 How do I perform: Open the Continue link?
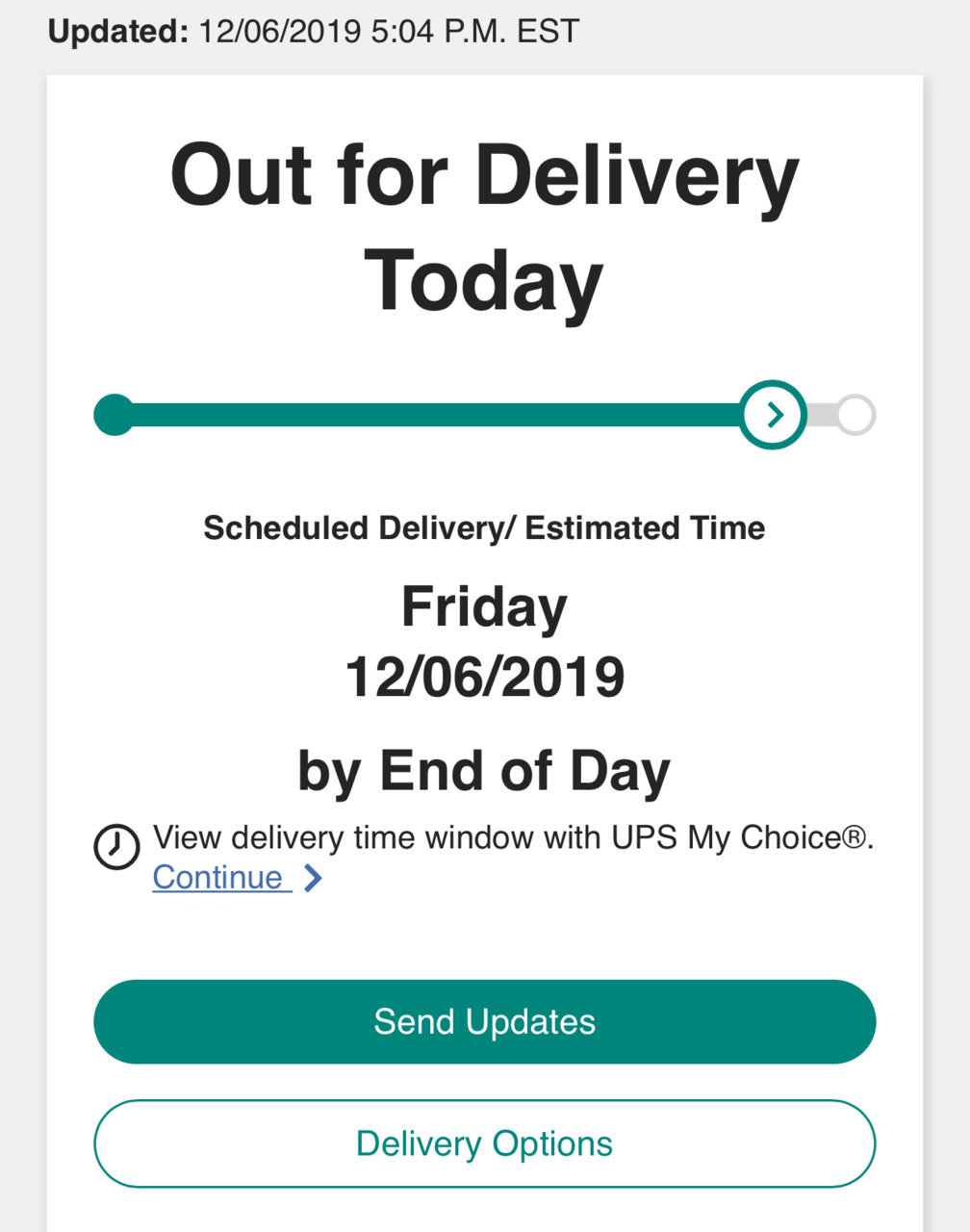[222, 878]
